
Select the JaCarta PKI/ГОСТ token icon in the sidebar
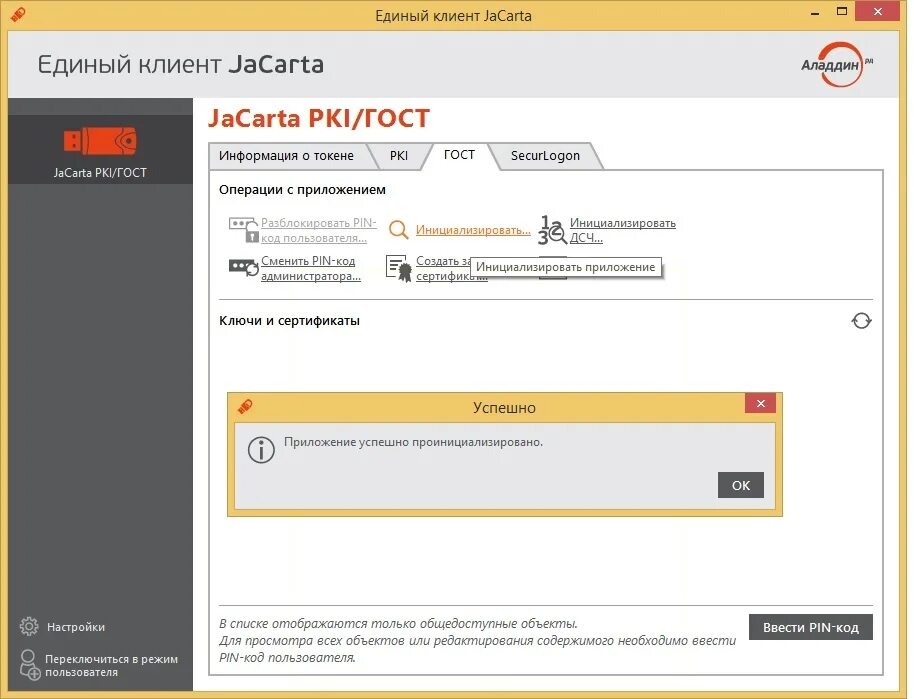(100, 141)
